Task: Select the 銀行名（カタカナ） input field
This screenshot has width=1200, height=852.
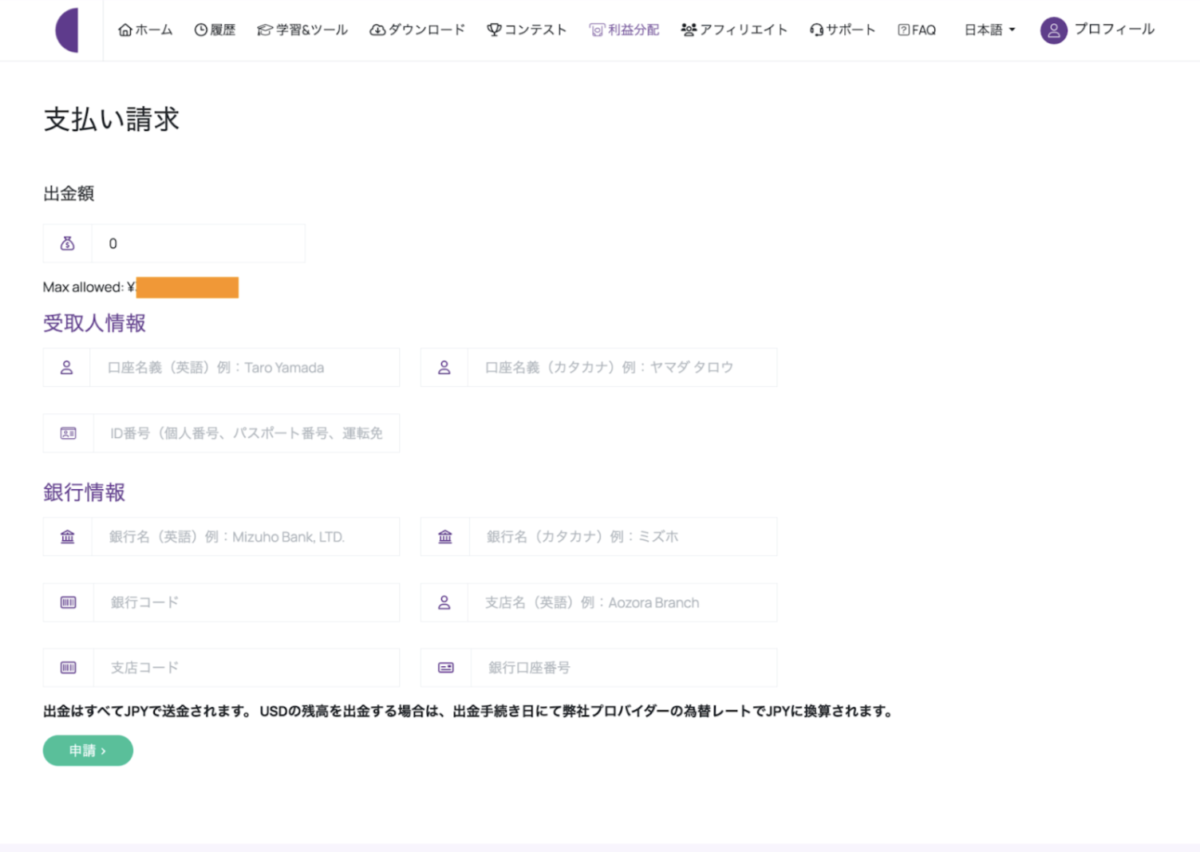Action: click(x=622, y=537)
